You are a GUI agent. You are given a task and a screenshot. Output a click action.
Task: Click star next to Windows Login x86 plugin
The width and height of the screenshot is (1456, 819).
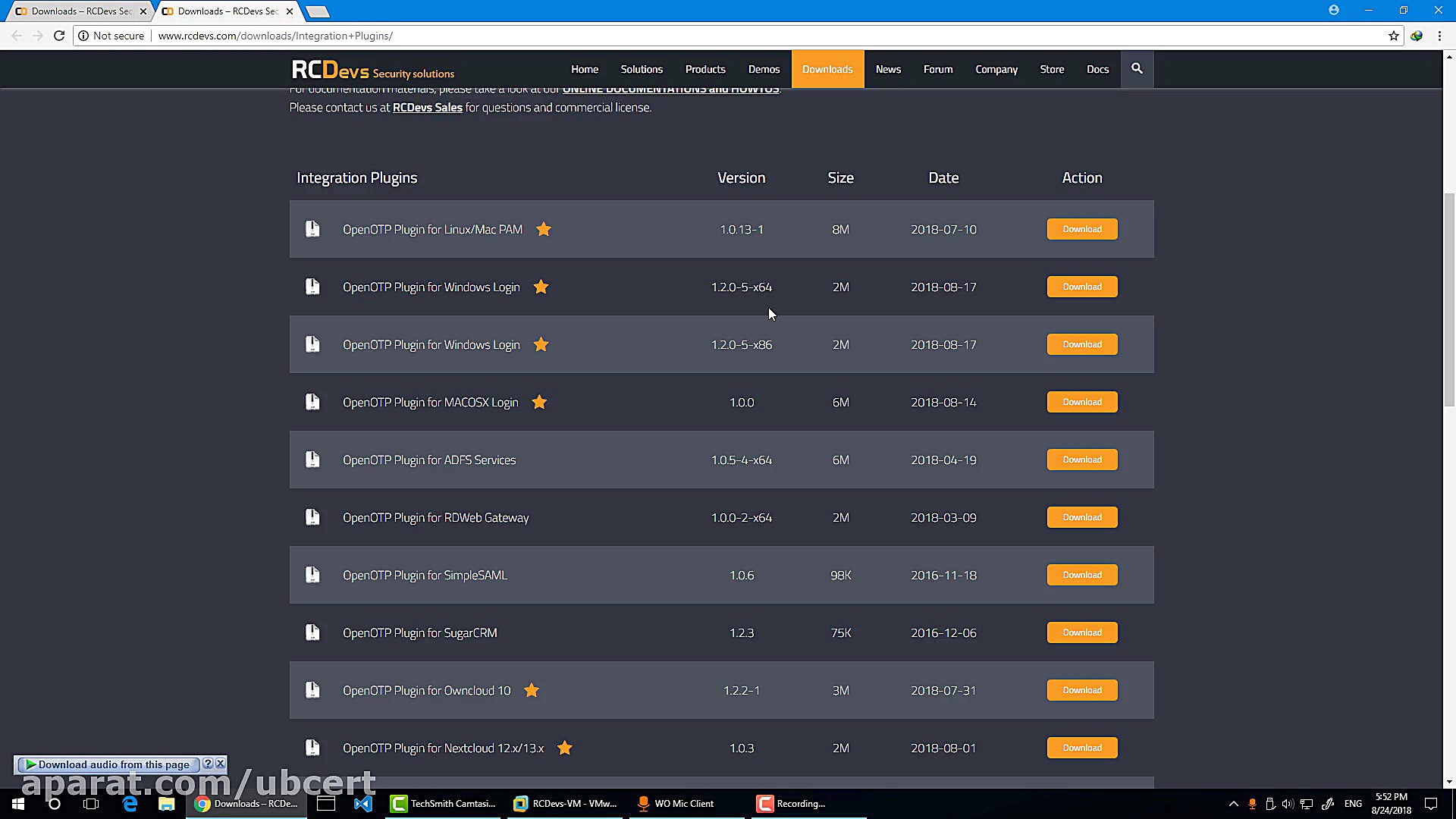click(541, 344)
